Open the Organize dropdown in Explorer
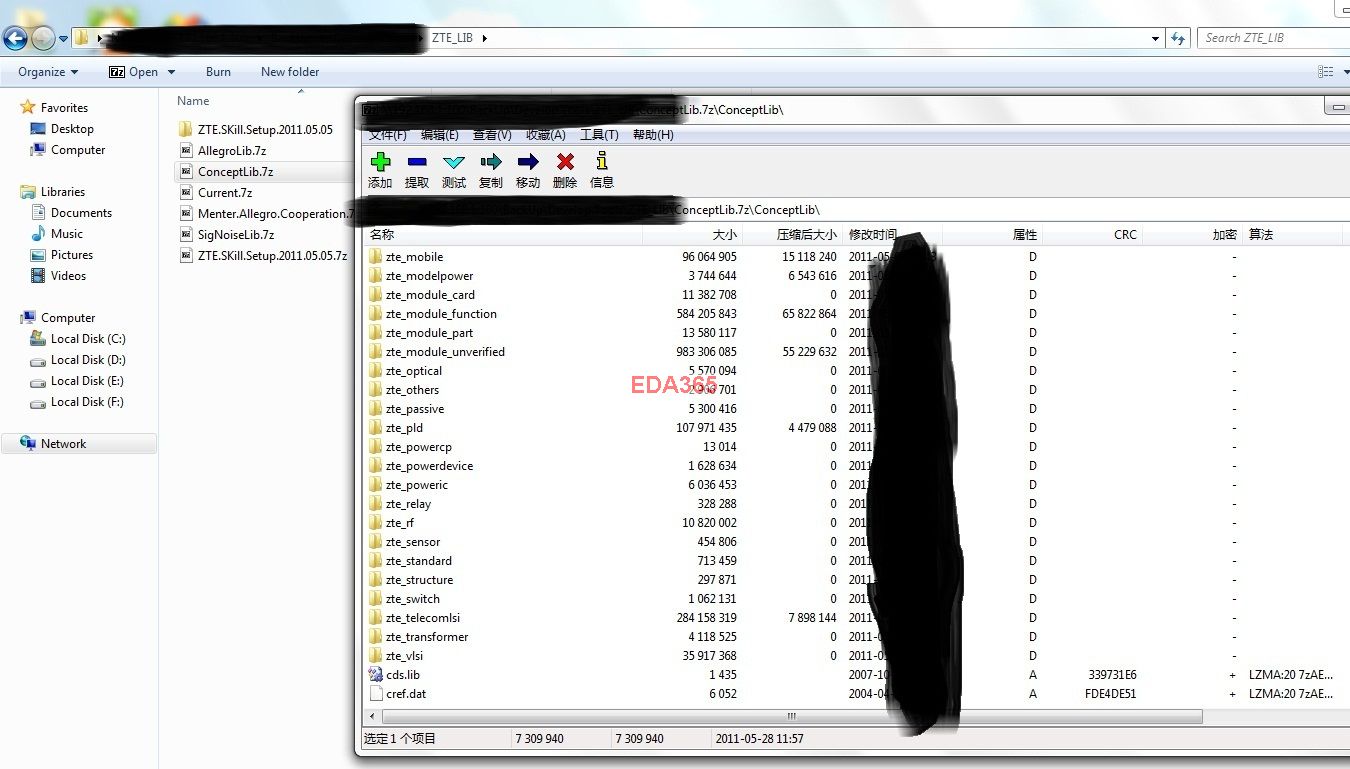Viewport: 1350px width, 769px height. 48,72
